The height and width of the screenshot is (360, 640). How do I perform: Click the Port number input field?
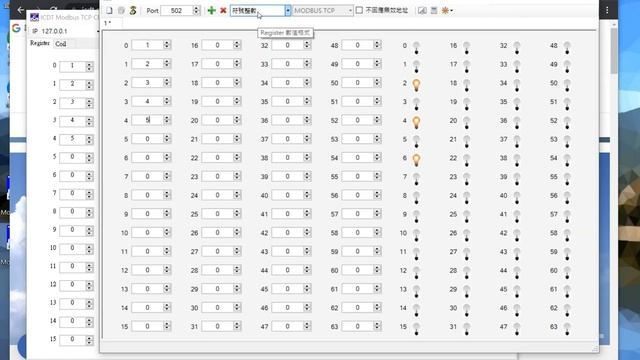click(x=177, y=11)
